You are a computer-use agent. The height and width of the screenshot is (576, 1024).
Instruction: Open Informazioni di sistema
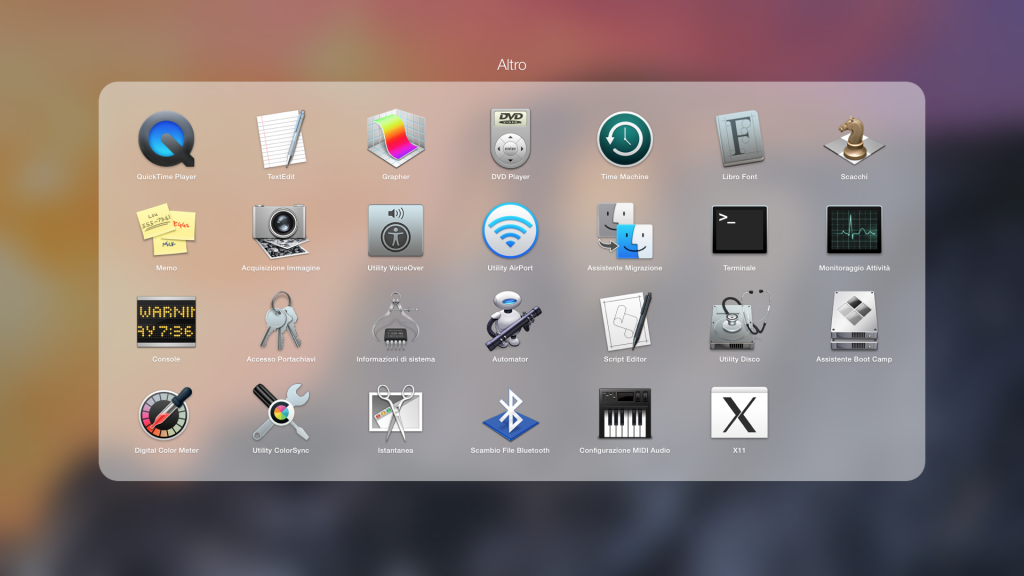point(396,321)
